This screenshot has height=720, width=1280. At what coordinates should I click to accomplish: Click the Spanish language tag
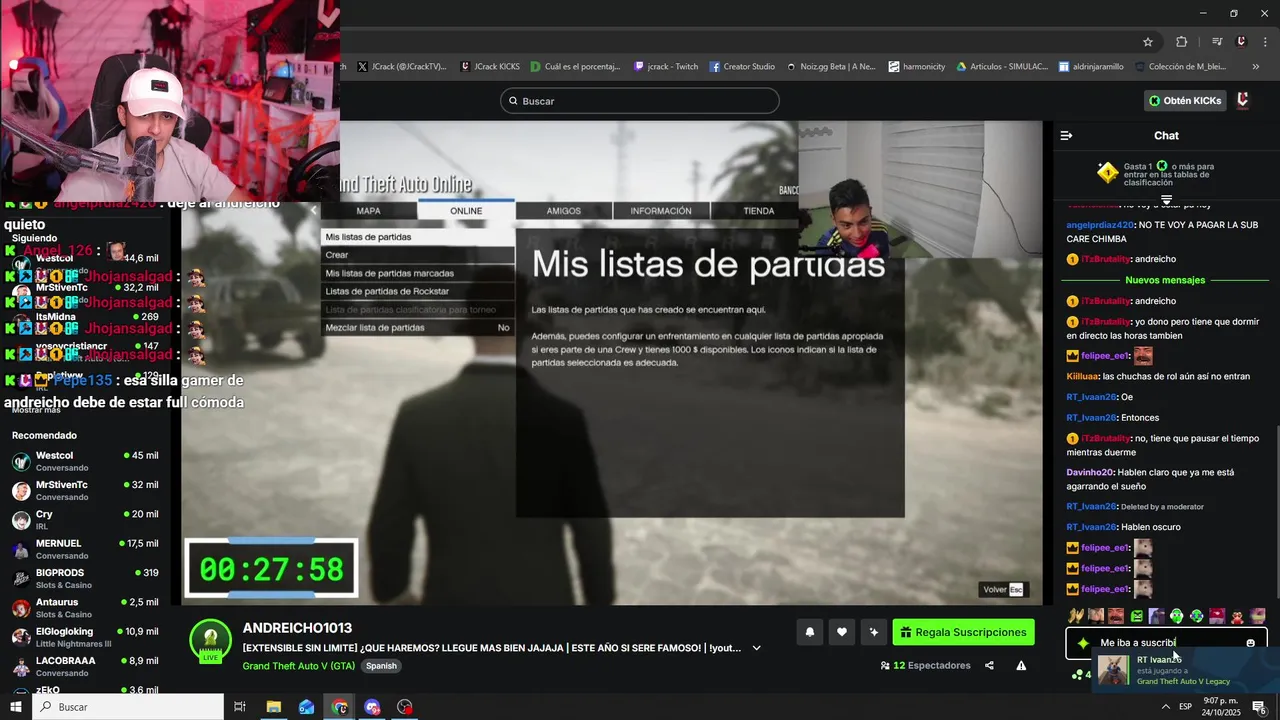tap(381, 666)
